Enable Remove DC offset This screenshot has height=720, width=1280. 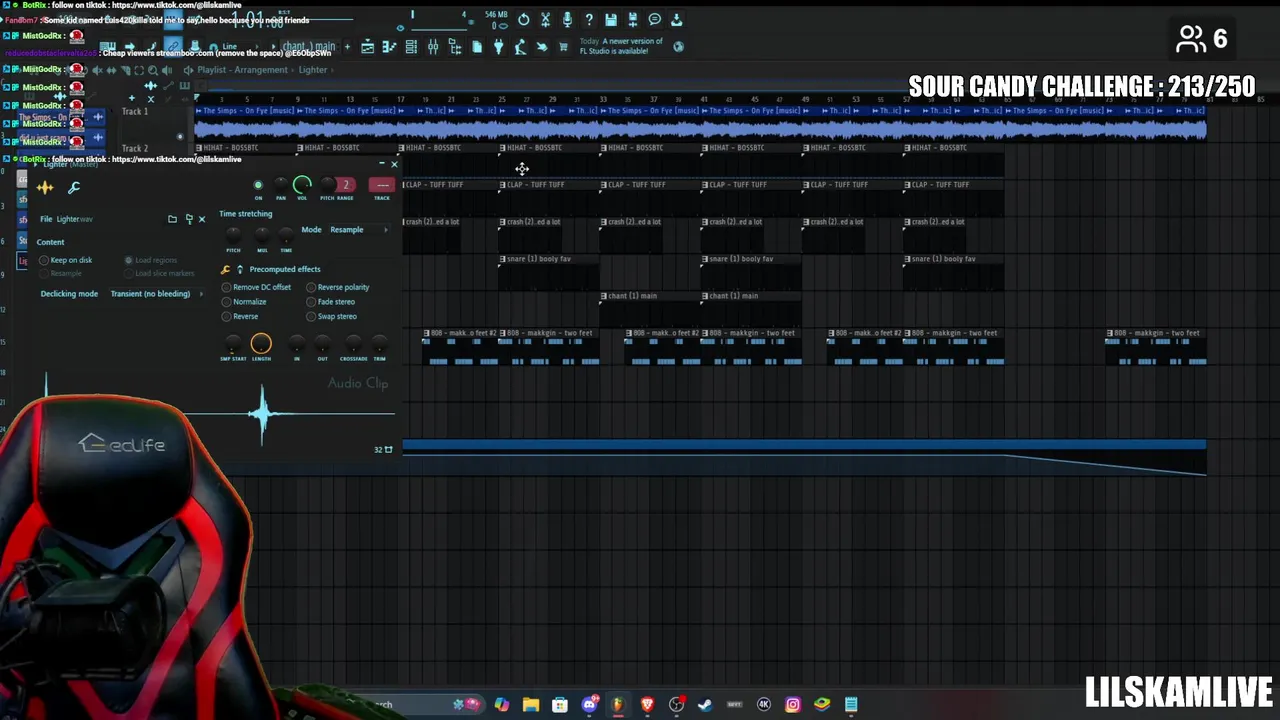[257, 287]
